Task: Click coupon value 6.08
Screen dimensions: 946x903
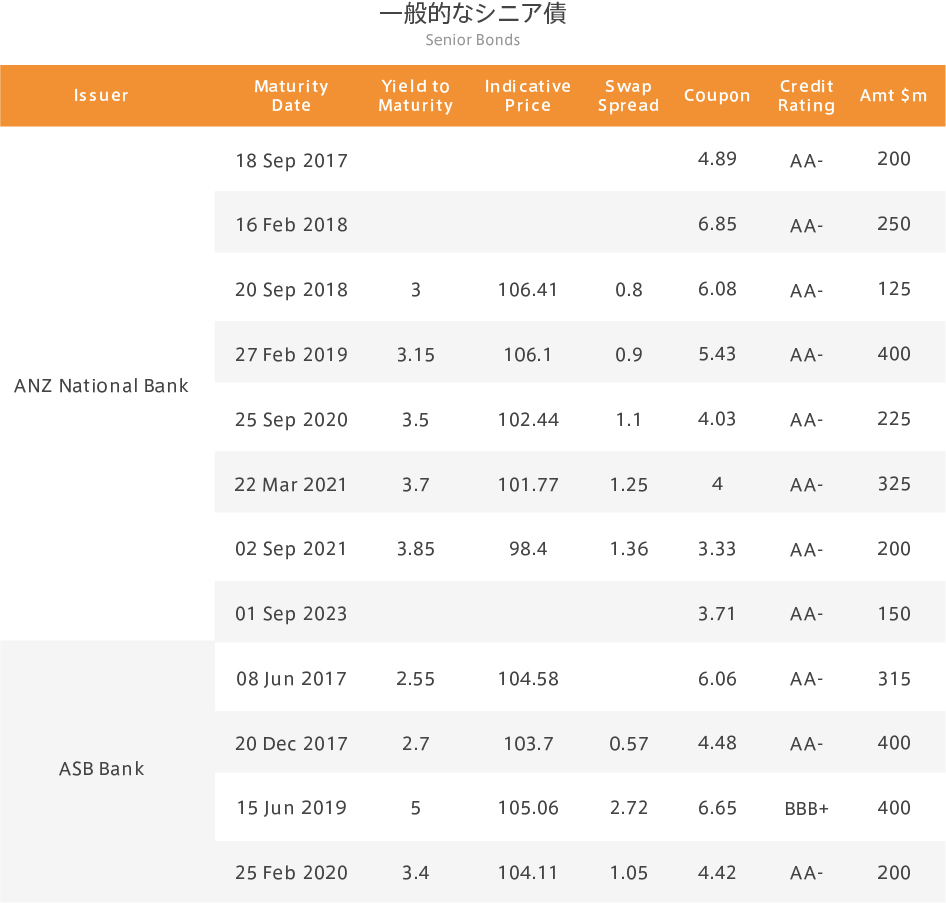Action: [x=717, y=289]
